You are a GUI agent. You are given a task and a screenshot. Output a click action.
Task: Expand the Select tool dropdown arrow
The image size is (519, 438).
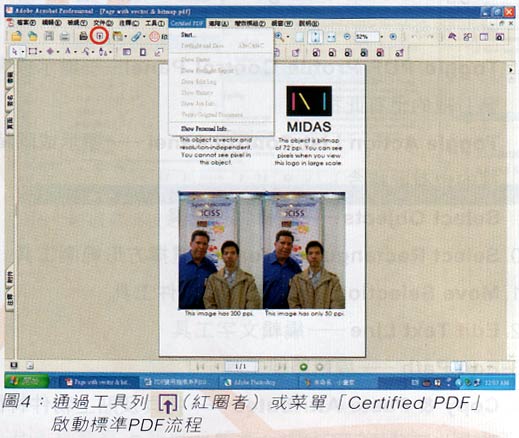point(23,52)
